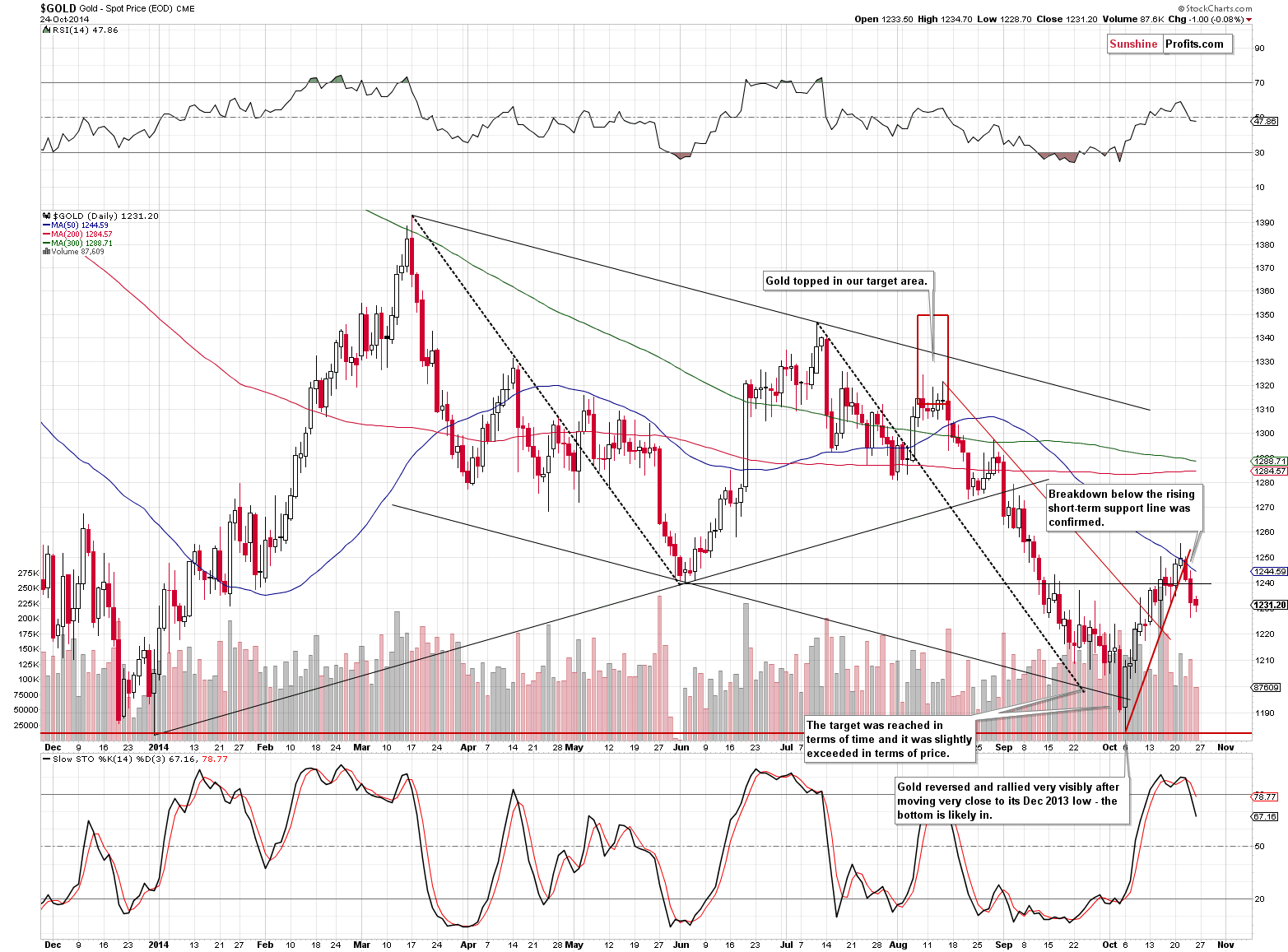Click the volume bars icon beside Volume 87,609

click(46, 252)
